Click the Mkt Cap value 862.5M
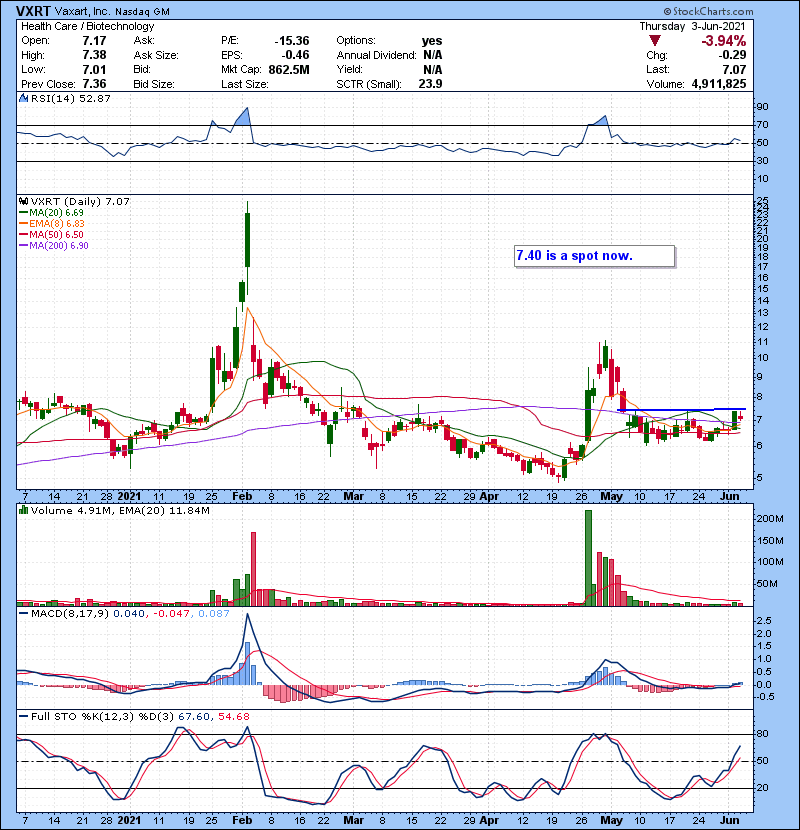Screen dimensions: 800x830 [x=289, y=69]
